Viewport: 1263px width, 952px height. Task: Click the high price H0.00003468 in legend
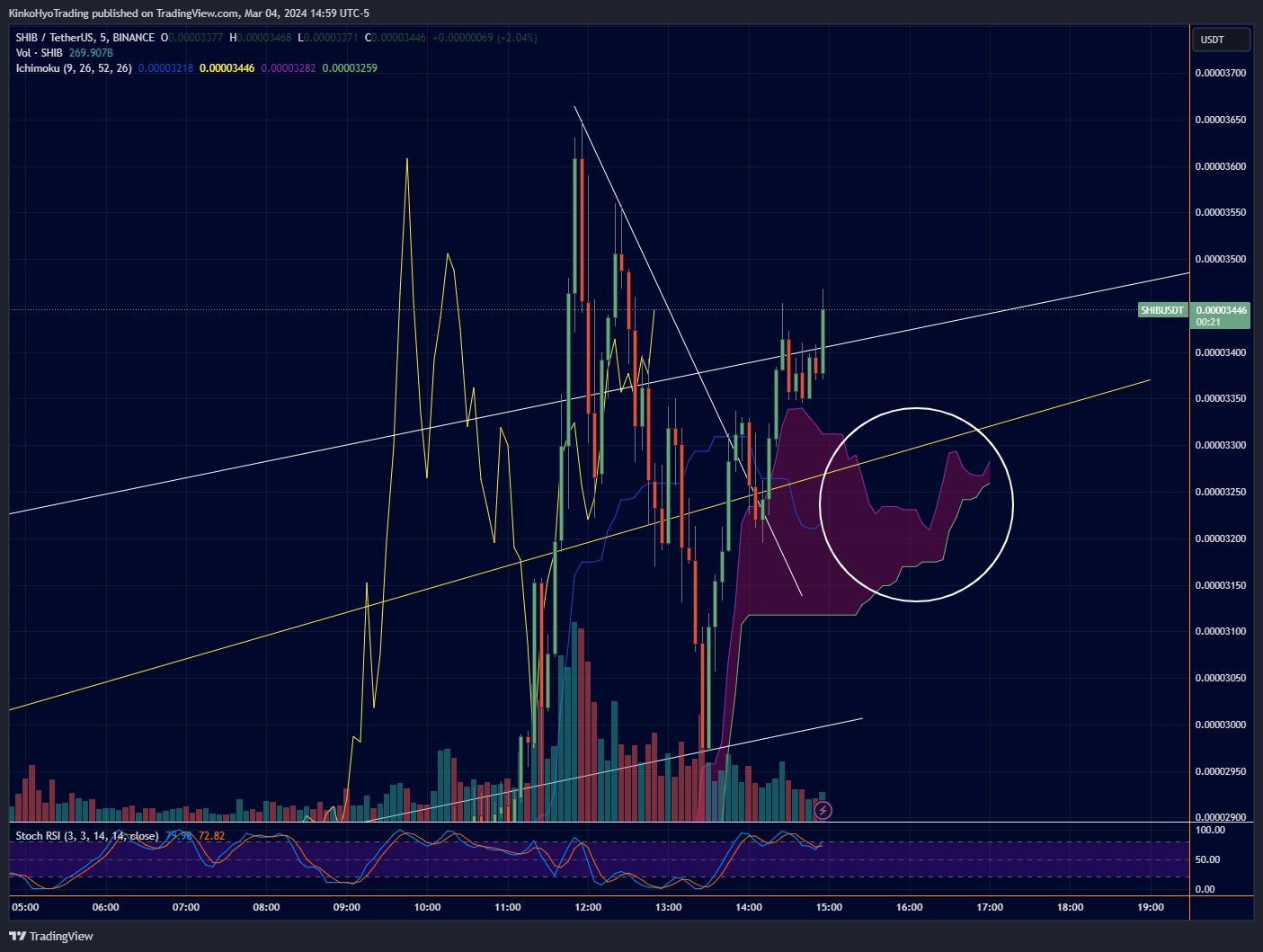click(x=261, y=38)
